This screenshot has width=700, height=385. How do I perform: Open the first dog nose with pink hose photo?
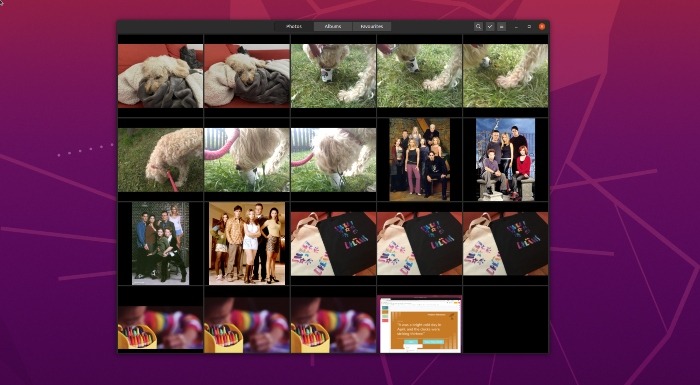(x=247, y=160)
